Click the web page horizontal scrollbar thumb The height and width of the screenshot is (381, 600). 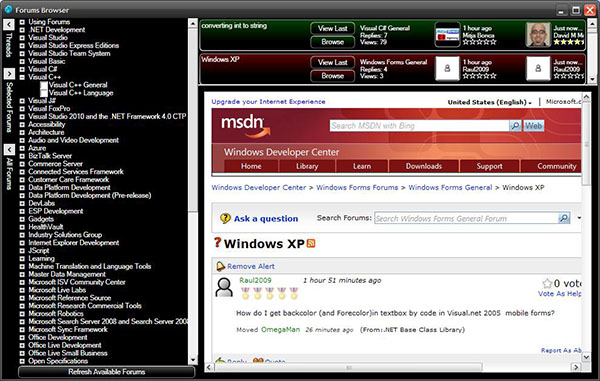pyautogui.click(x=348, y=368)
